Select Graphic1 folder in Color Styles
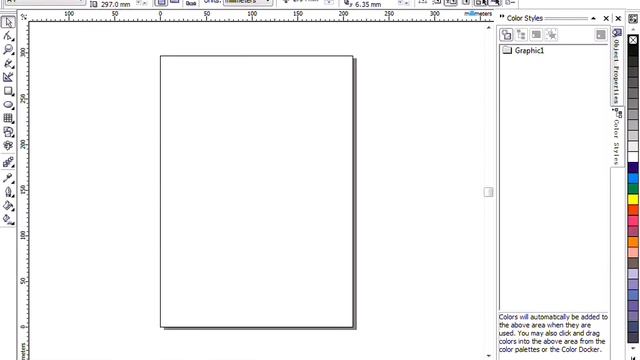This screenshot has width=640, height=360. [523, 51]
